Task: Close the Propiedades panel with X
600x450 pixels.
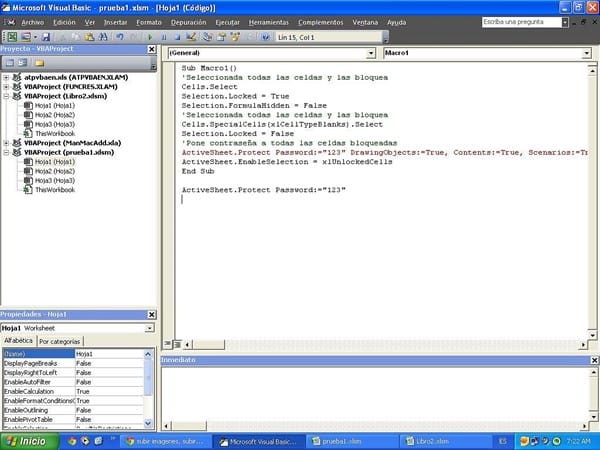Action: tap(151, 315)
